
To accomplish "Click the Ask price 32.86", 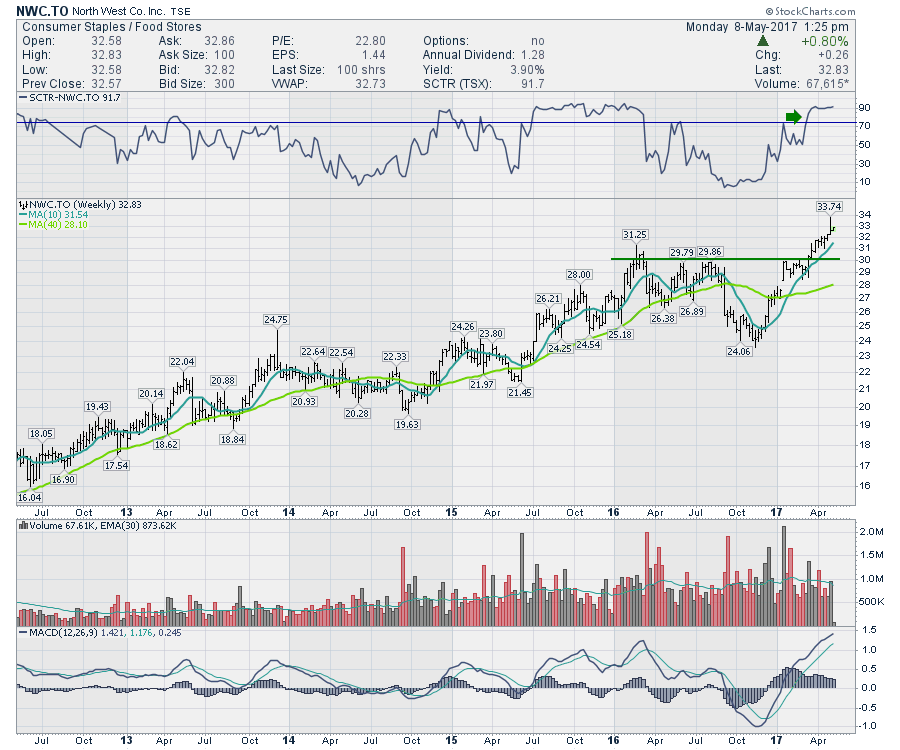I will [x=219, y=41].
